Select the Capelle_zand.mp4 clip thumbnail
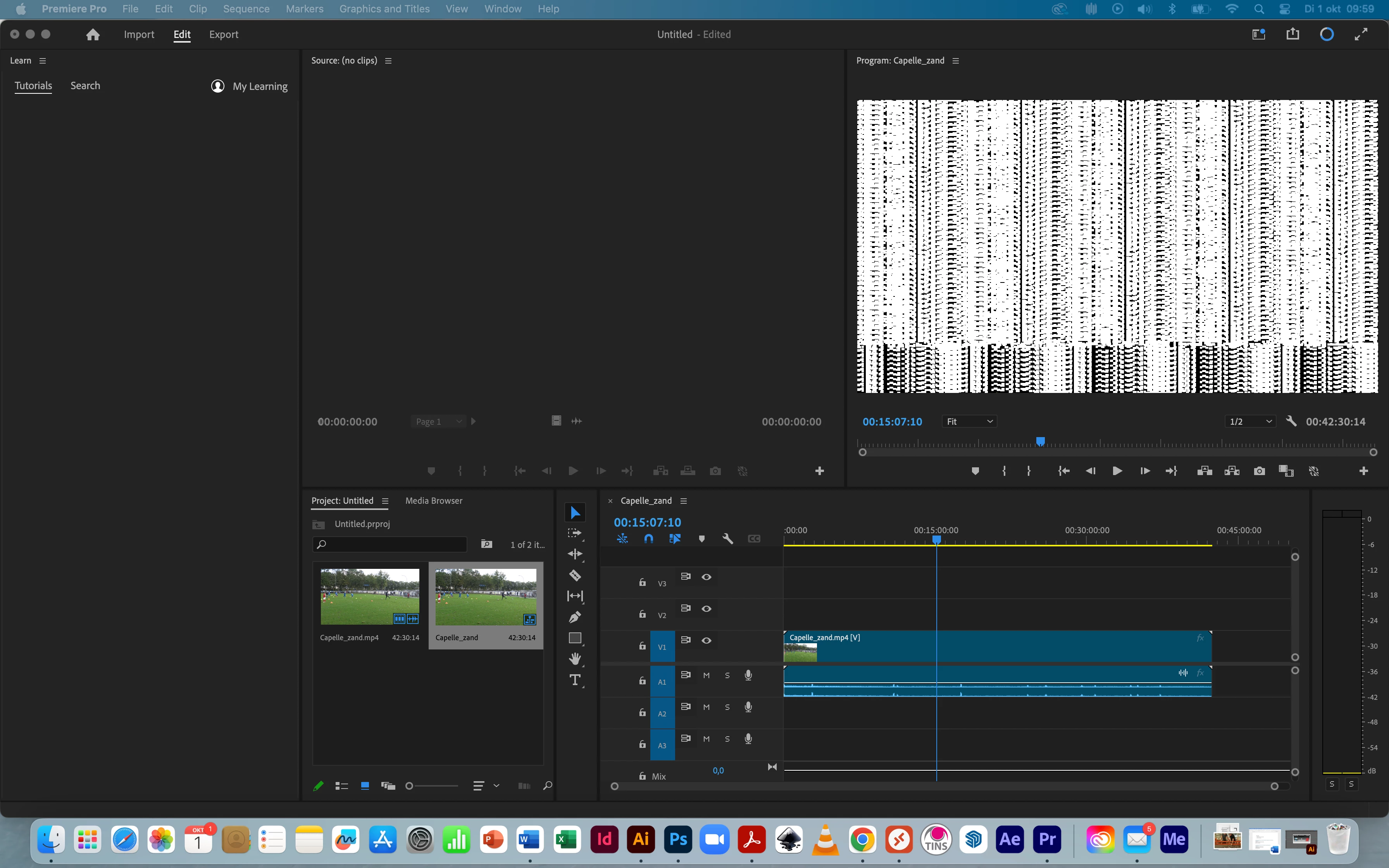 point(370,596)
